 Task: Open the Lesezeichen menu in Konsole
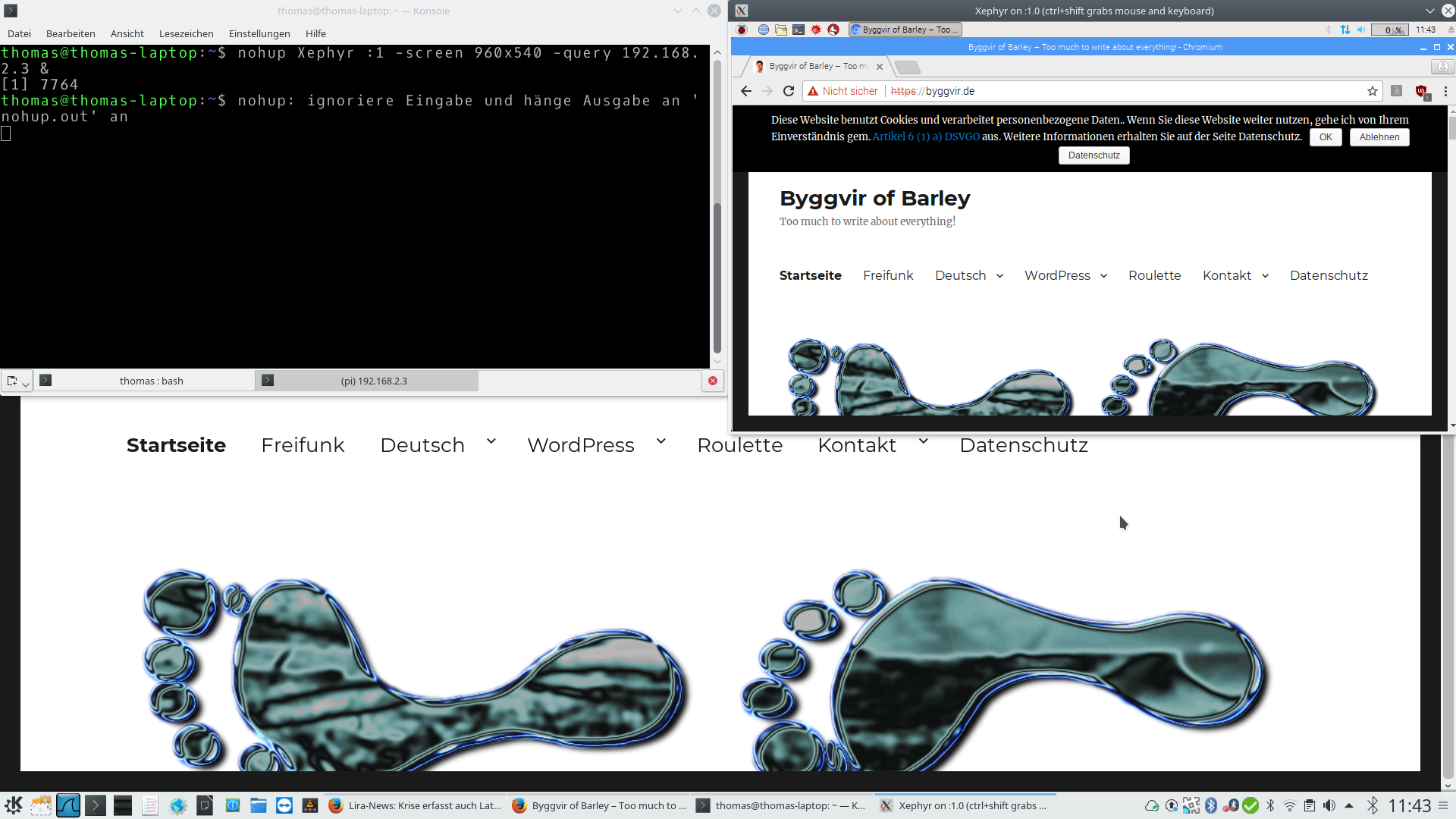[186, 33]
